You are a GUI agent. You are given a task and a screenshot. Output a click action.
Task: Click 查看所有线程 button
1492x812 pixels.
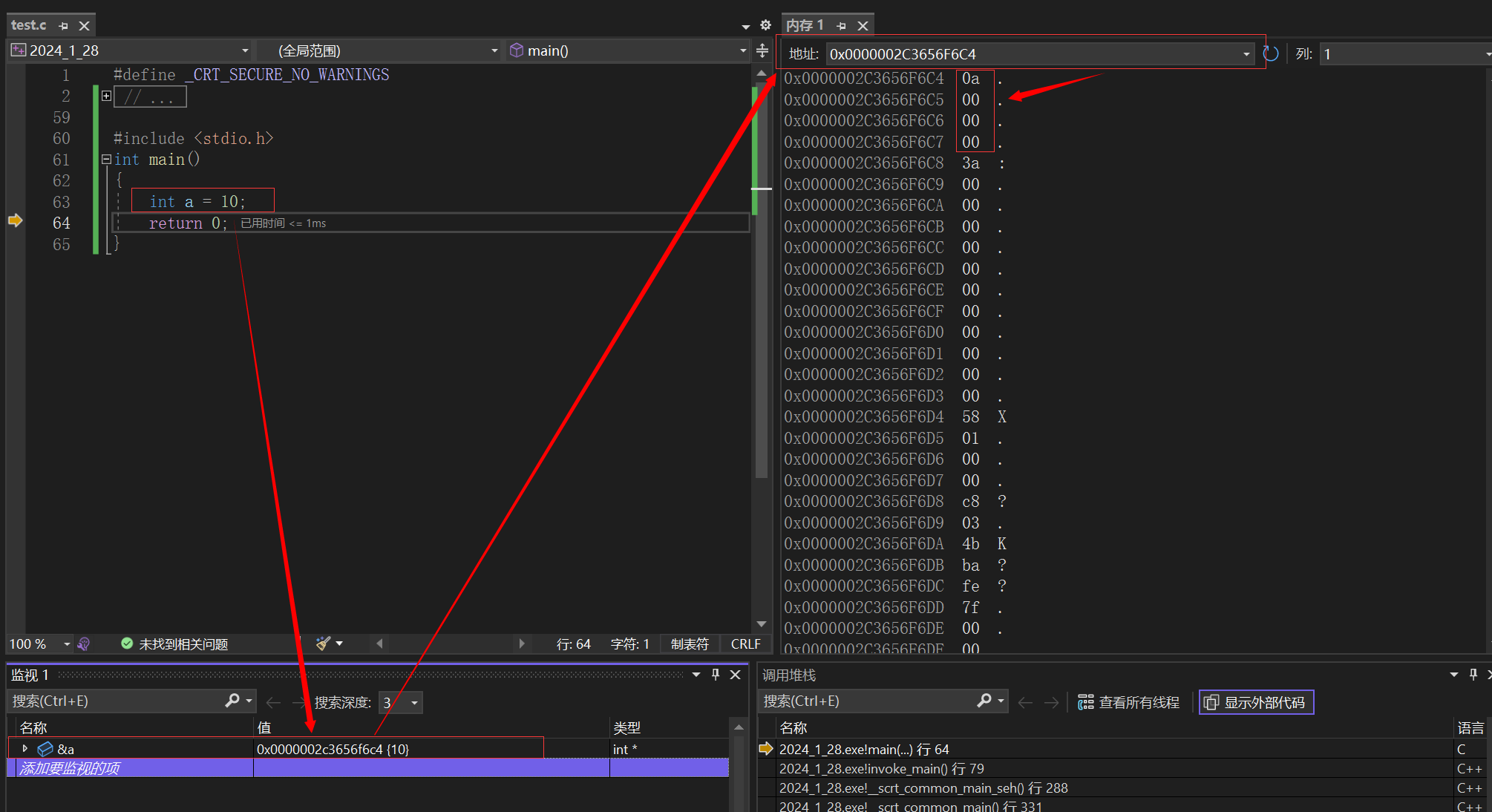click(x=1129, y=702)
